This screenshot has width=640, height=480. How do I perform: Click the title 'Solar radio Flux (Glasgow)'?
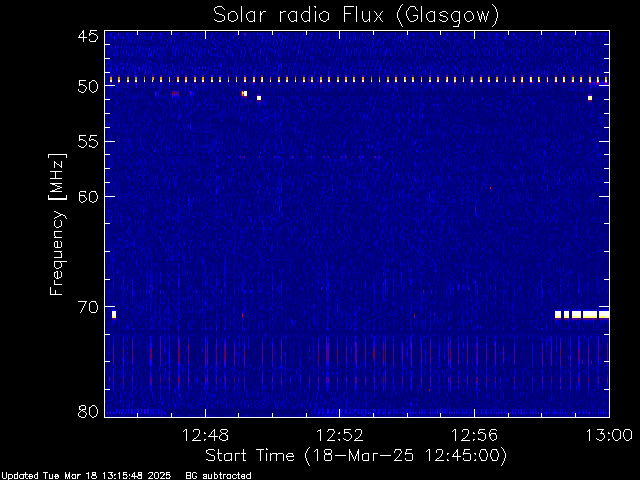tap(356, 16)
